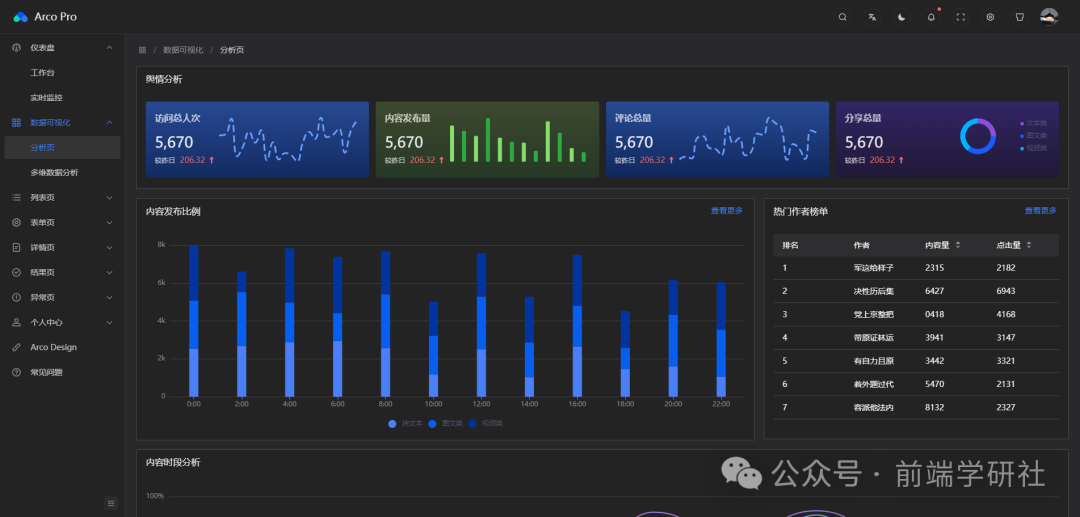The height and width of the screenshot is (517, 1080).
Task: Open 常见问题 label in sidebar
Action: click(46, 372)
